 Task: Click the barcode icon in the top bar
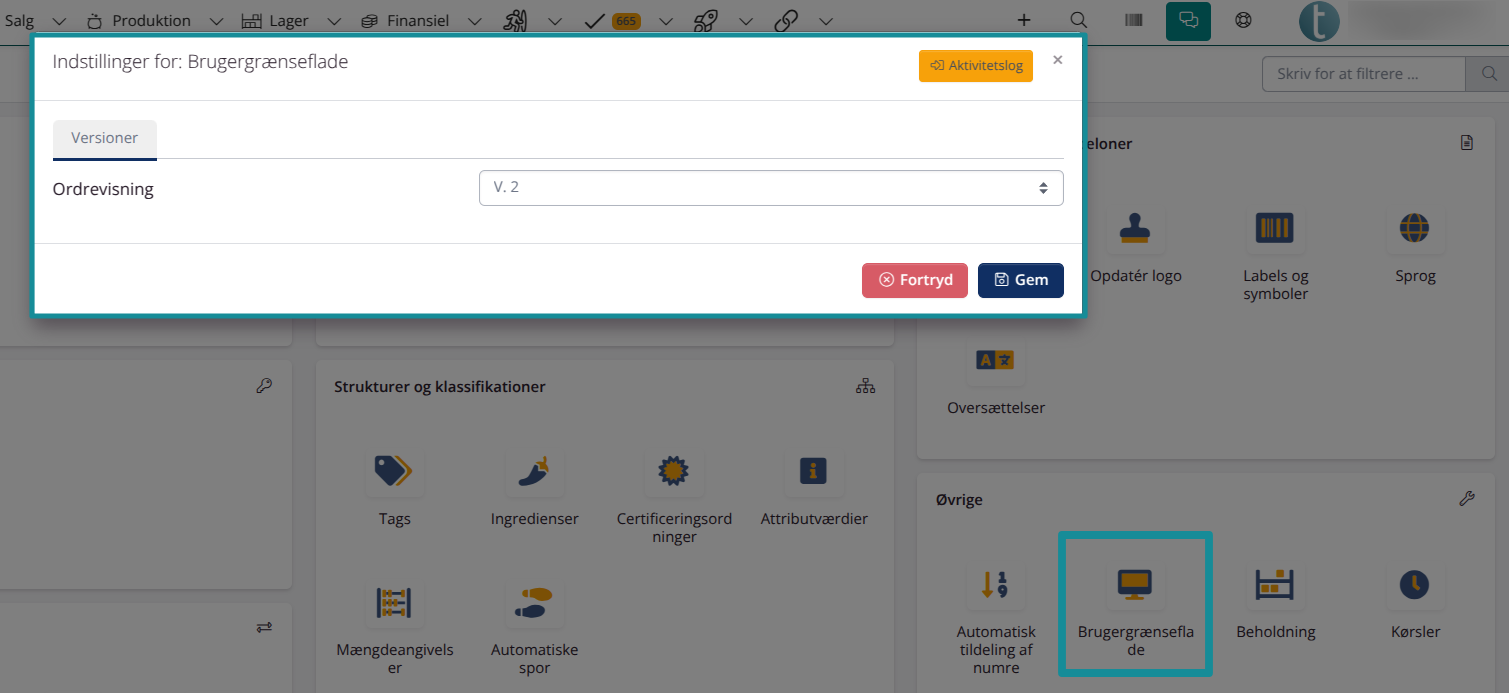click(x=1133, y=20)
